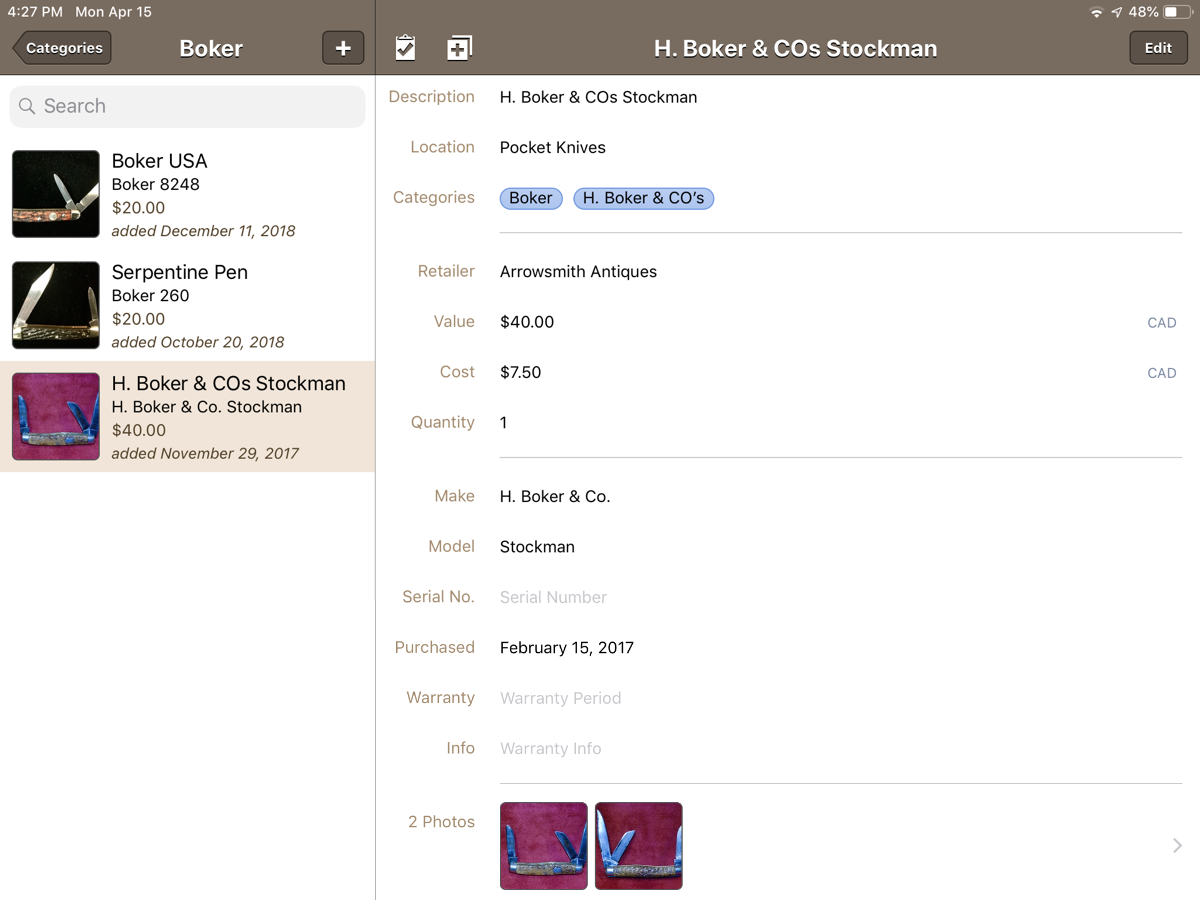Go back to Categories
Viewport: 1200px width, 900px height.
tap(62, 48)
